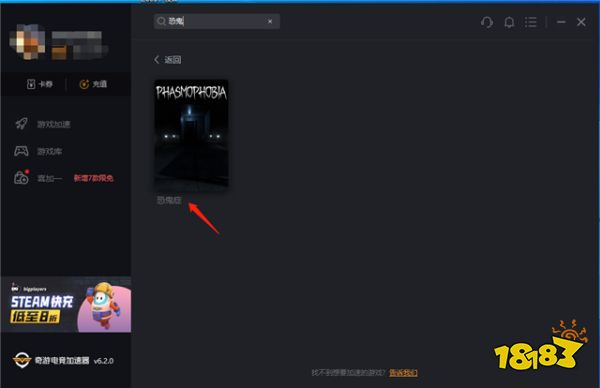The image size is (600, 388).
Task: Click the red 新增7款限免 label
Action: tap(94, 178)
